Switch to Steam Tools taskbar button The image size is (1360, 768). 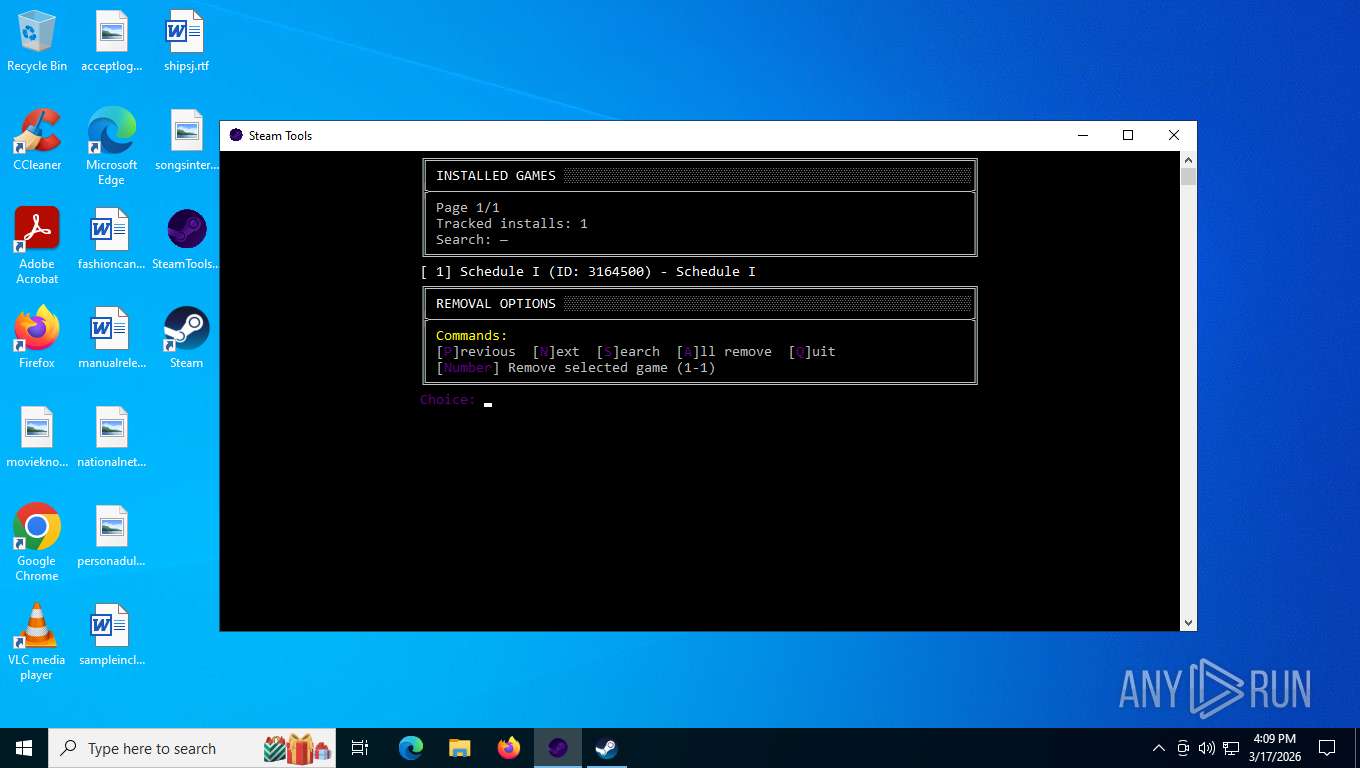point(558,748)
